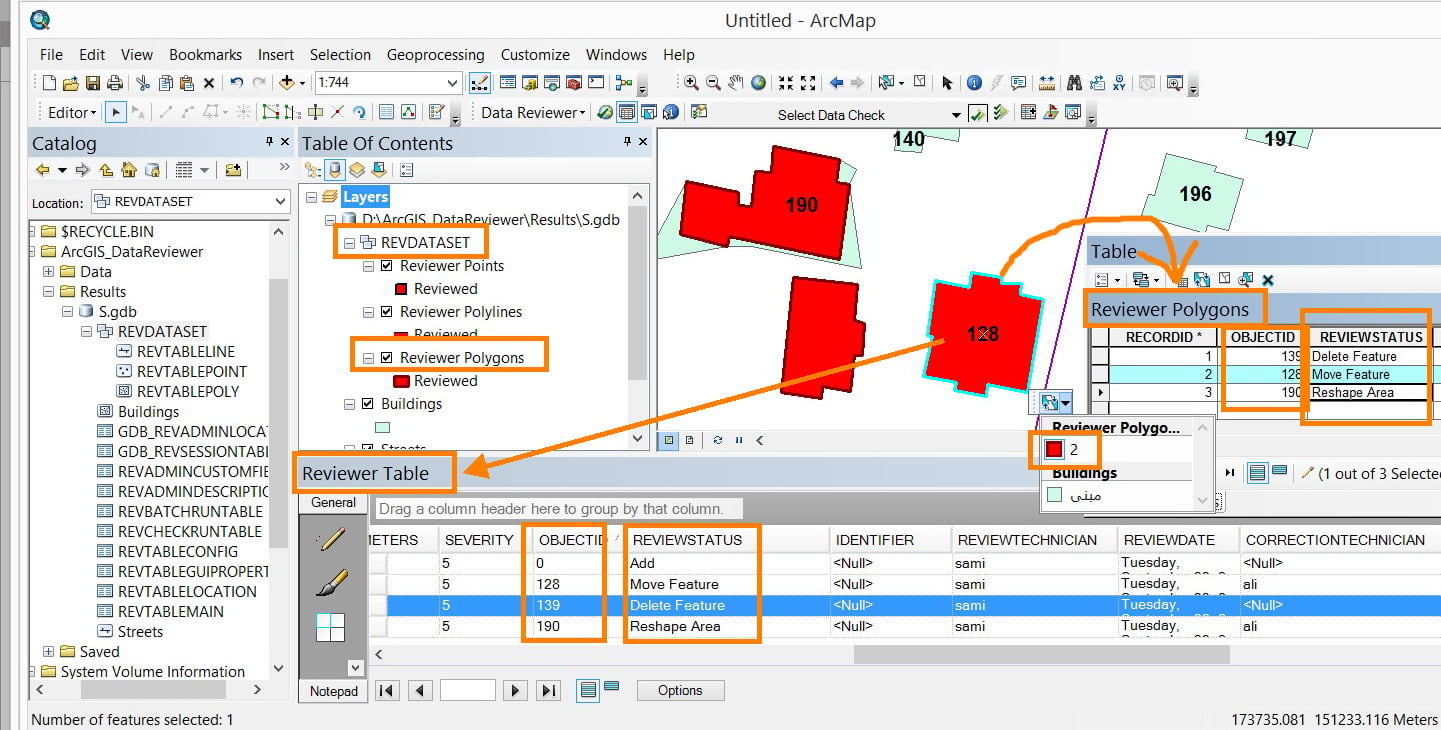Open Go To XY tool
Screen dimensions: 1441x730
pos(1119,83)
